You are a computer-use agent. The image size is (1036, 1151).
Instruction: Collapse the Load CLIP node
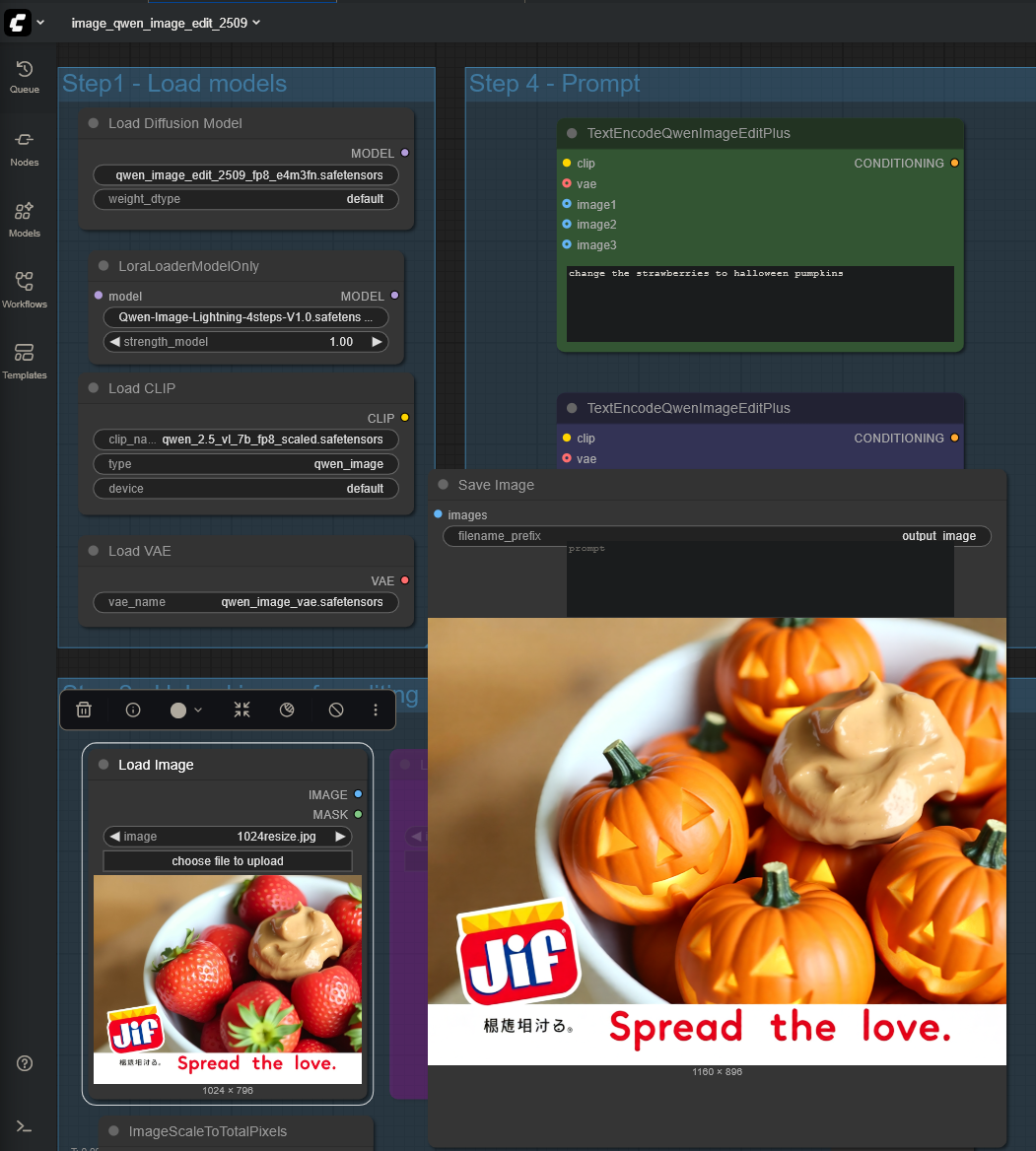tap(94, 387)
